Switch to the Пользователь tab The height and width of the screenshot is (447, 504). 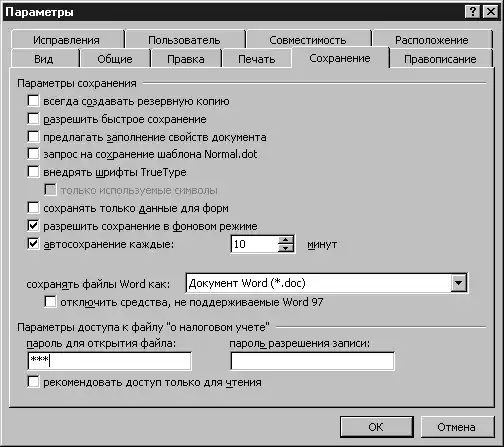184,40
